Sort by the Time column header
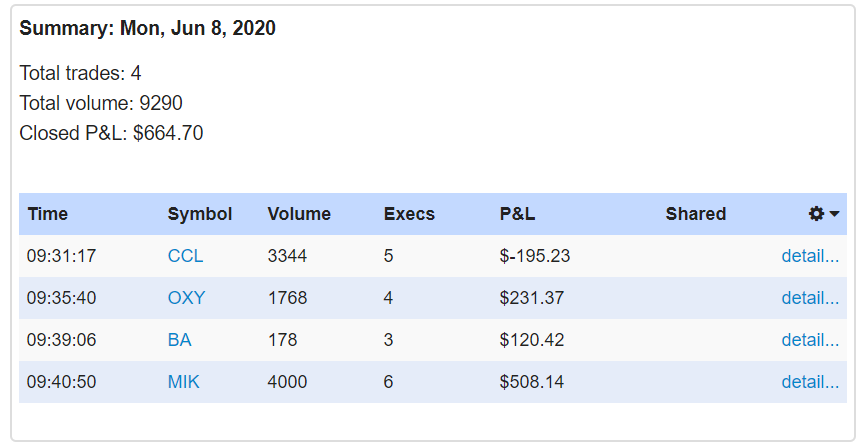This screenshot has width=865, height=442. point(48,214)
